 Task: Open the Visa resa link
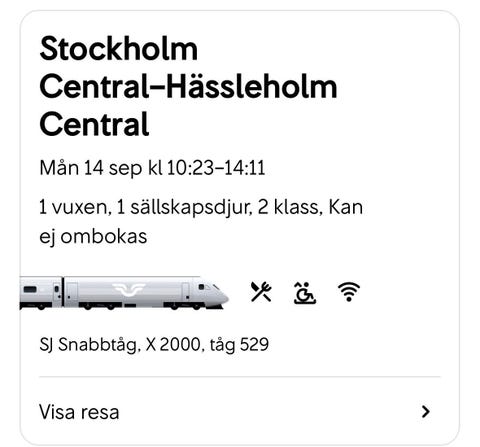tap(79, 412)
